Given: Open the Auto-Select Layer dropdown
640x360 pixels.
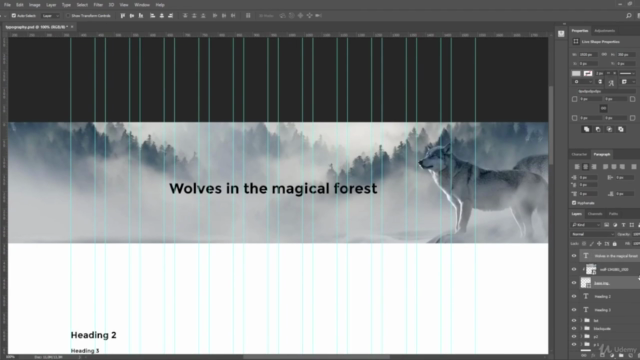Looking at the screenshot, I should click(50, 16).
